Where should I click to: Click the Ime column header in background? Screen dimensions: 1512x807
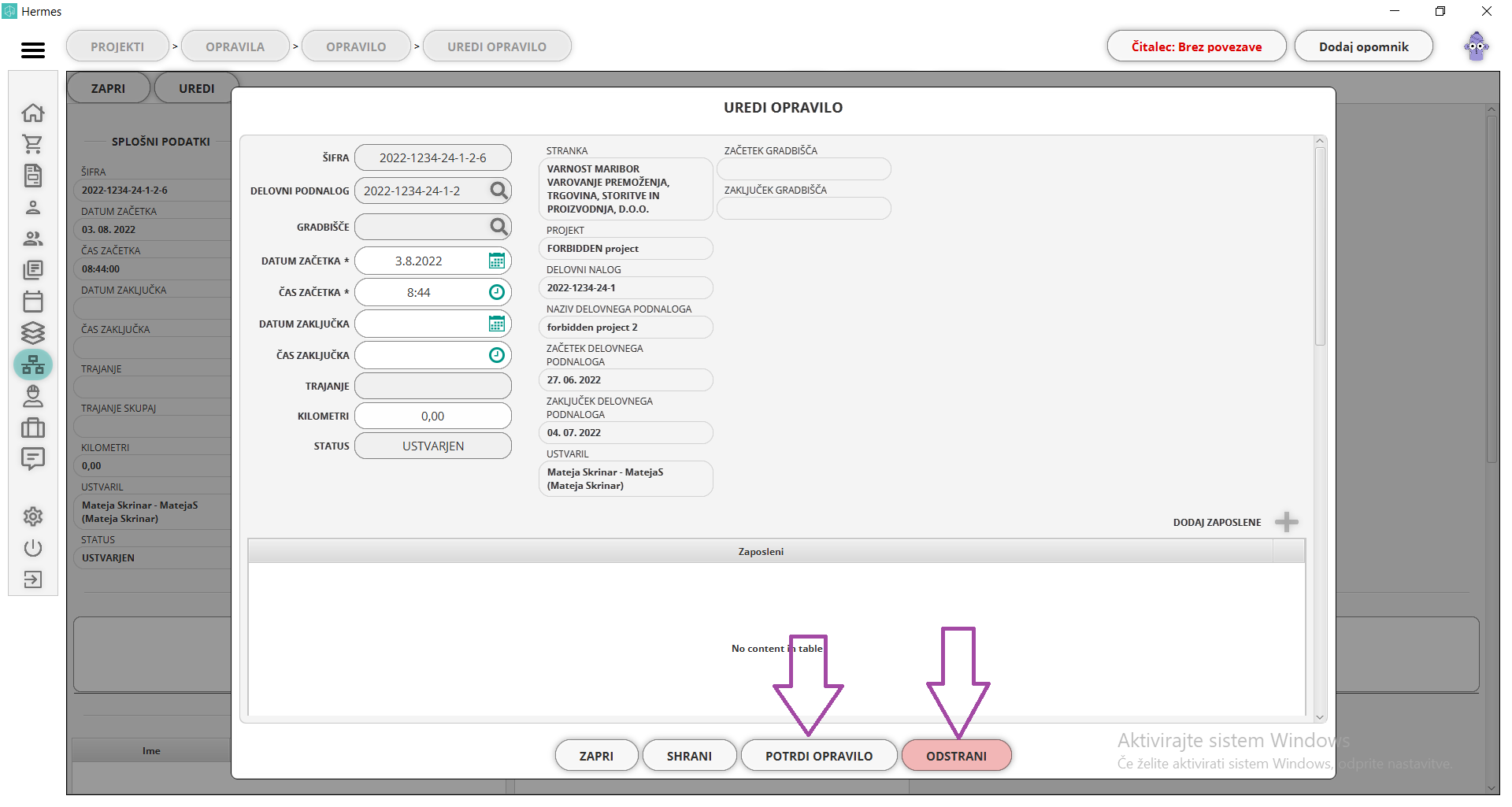pyautogui.click(x=151, y=750)
